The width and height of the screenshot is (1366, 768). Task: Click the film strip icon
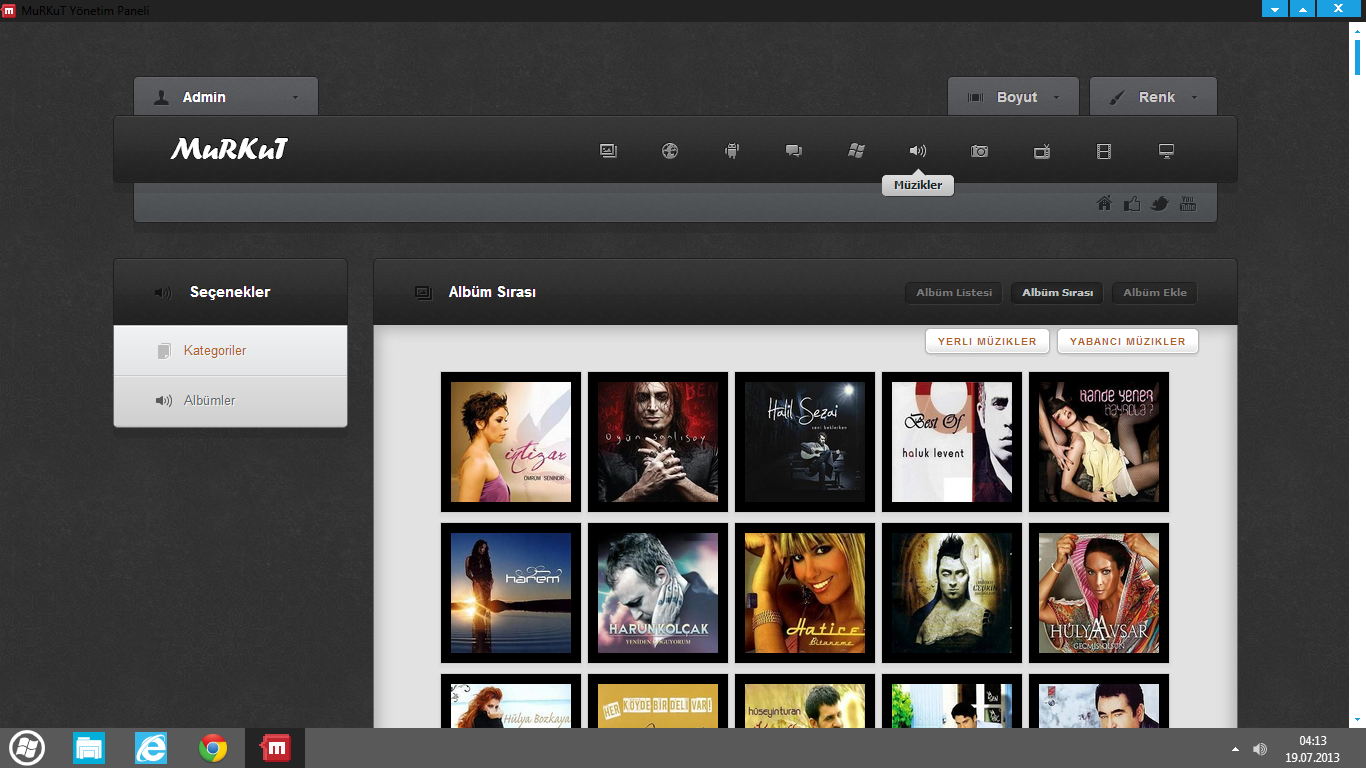(1103, 151)
